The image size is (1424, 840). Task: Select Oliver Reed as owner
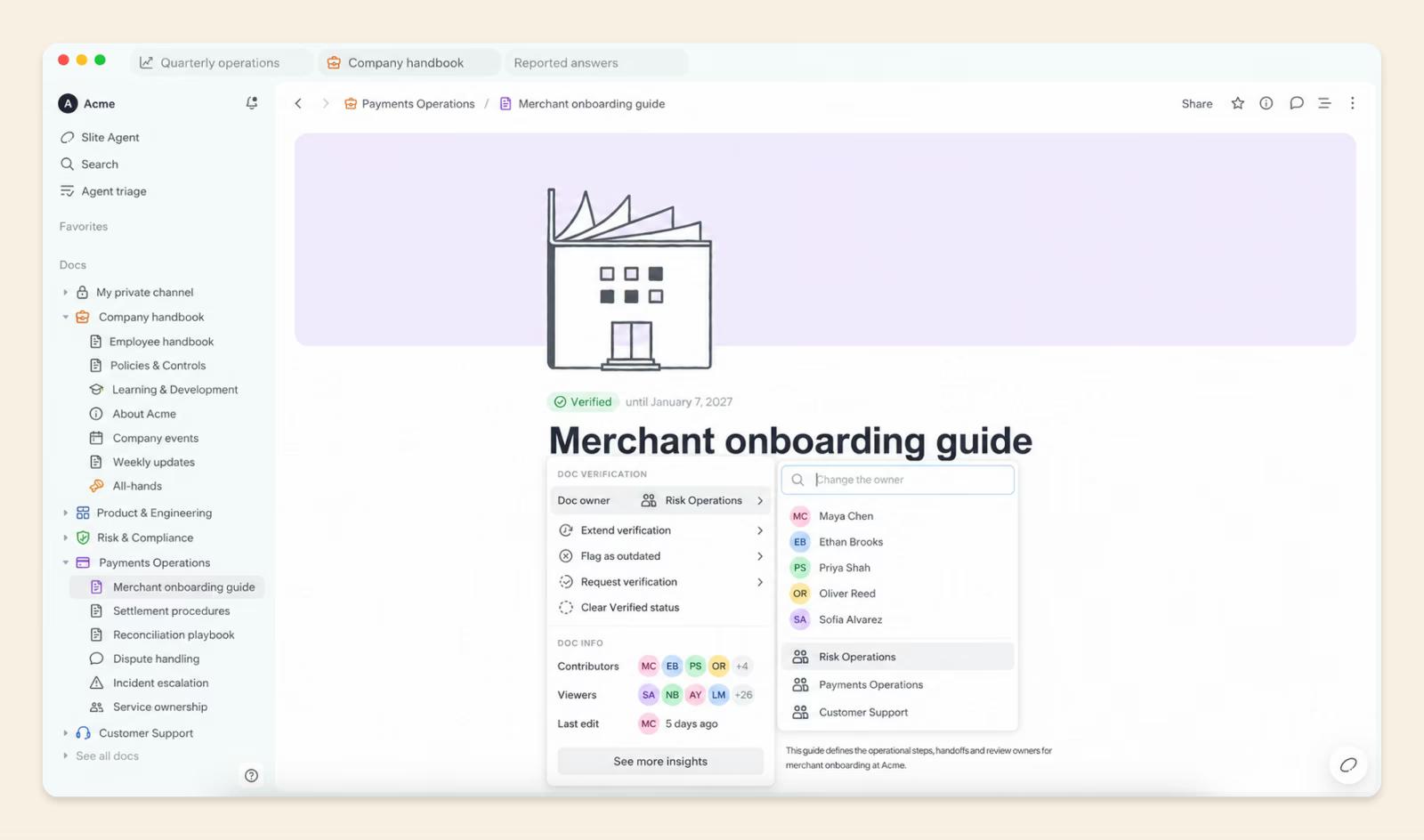pos(898,594)
